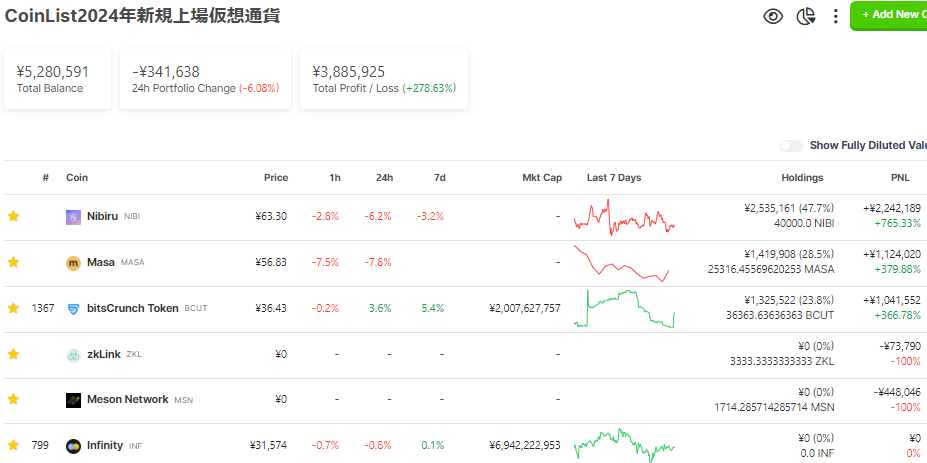The height and width of the screenshot is (463, 927).
Task: Click the Add New Coin button
Action: point(889,15)
